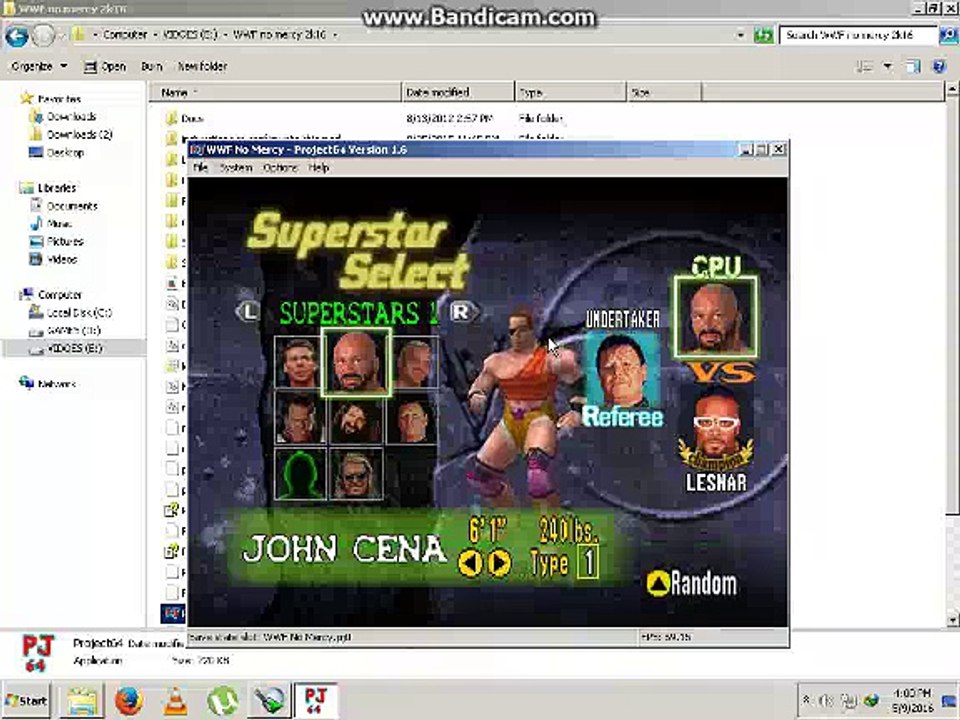Toggle the preview pane icon
Viewport: 960px width, 720px height.
pyautogui.click(x=913, y=67)
